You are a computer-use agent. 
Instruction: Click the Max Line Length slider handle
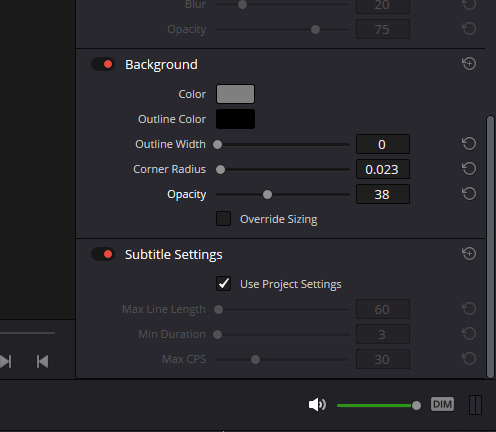click(218, 309)
